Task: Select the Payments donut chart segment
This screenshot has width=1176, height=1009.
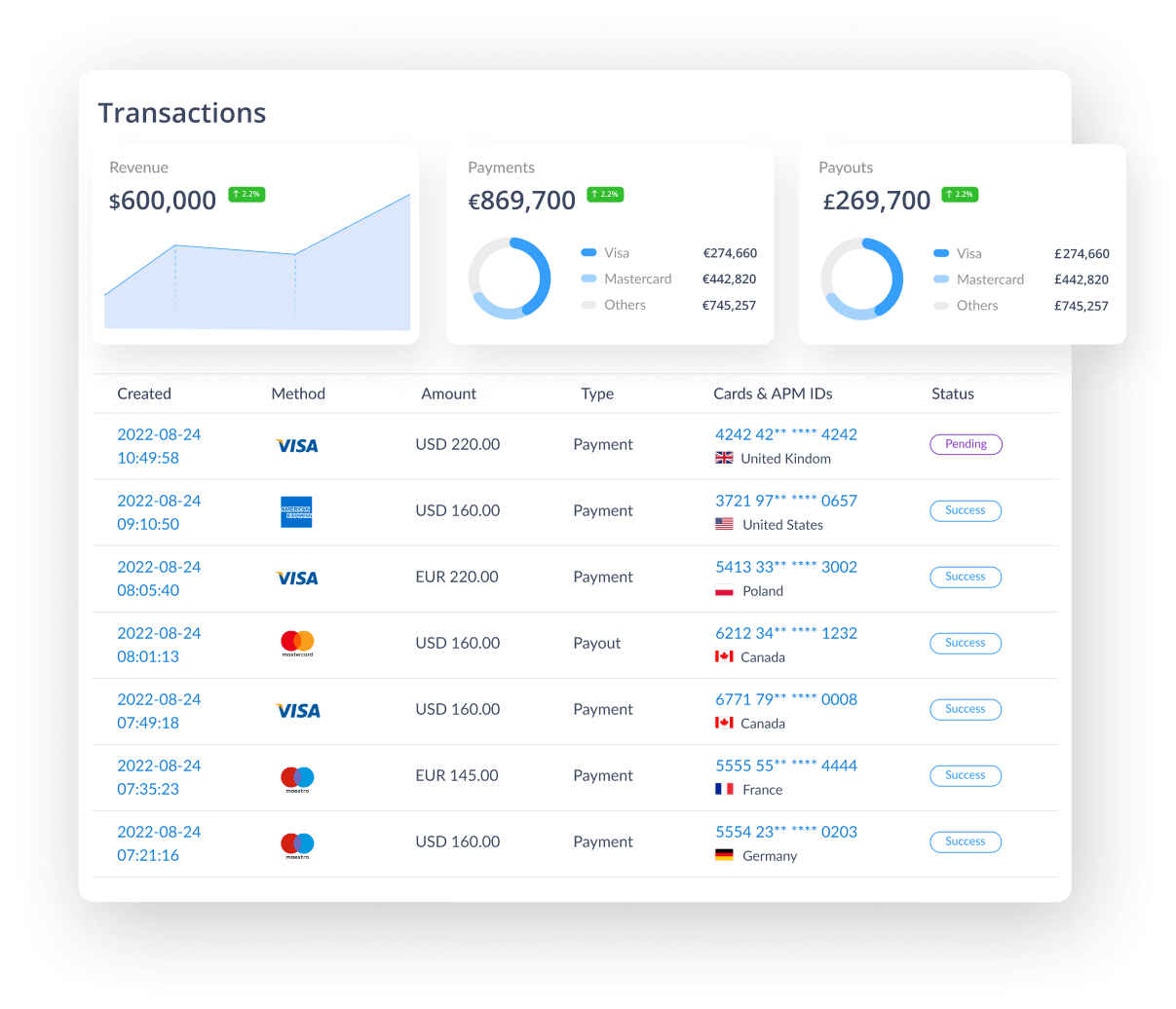Action: pyautogui.click(x=510, y=278)
